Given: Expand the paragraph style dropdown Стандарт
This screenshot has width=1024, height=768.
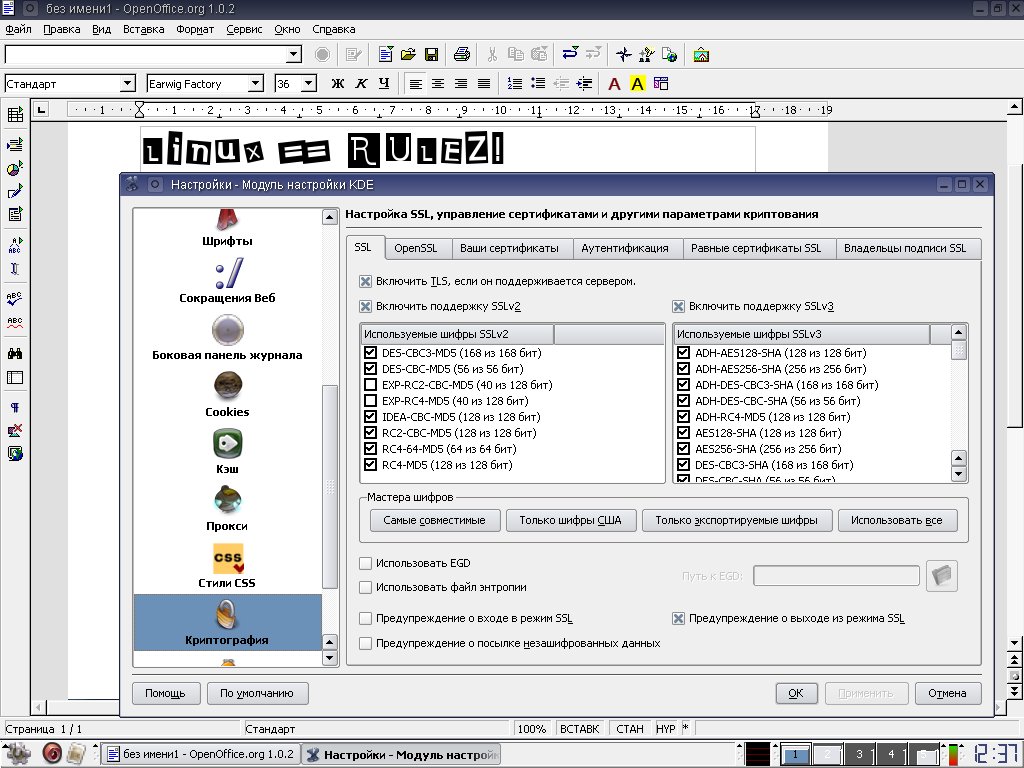Looking at the screenshot, I should [x=127, y=84].
